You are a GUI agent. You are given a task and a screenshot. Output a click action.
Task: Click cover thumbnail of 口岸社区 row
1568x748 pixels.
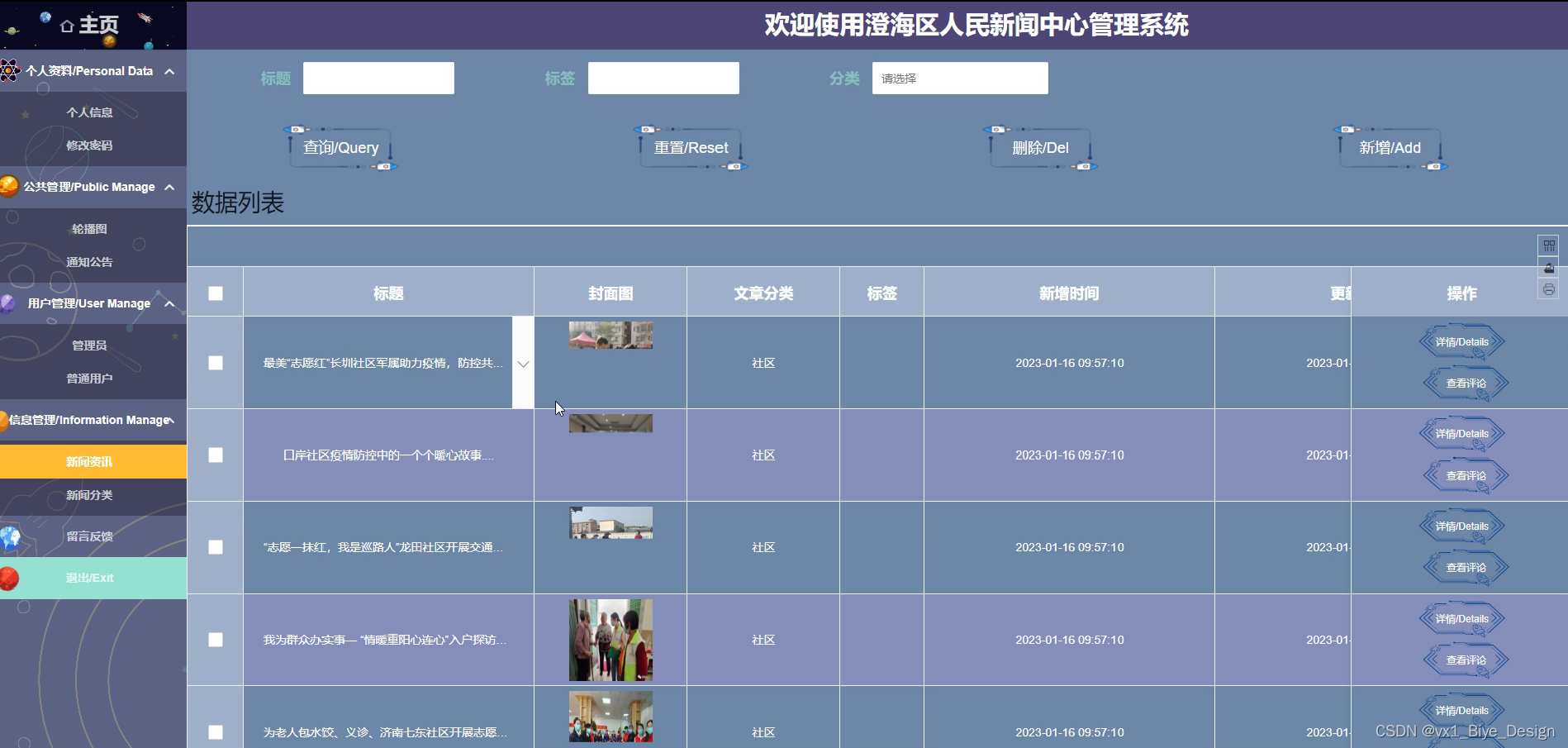(611, 423)
